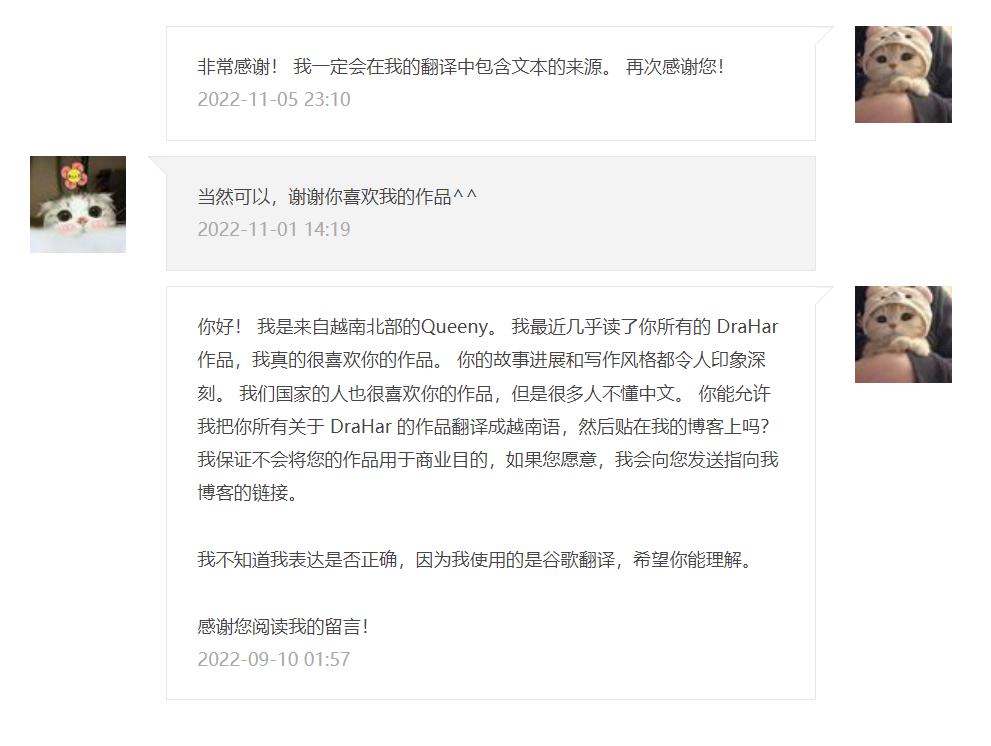Click the speech bubble tail of gray reply

(x=157, y=165)
